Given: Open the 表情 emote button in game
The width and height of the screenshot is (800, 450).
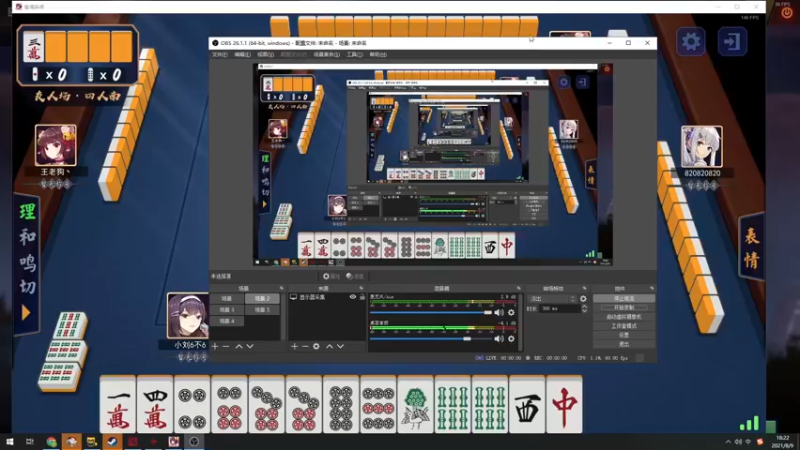Looking at the screenshot, I should coord(752,248).
